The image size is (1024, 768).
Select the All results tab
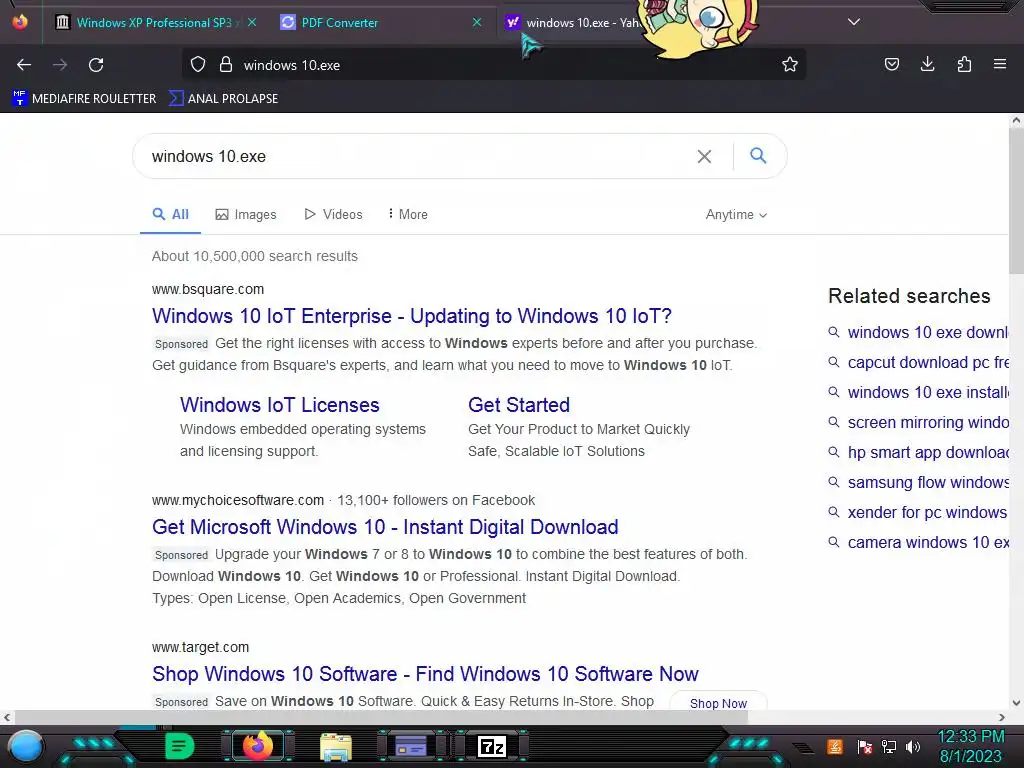170,214
